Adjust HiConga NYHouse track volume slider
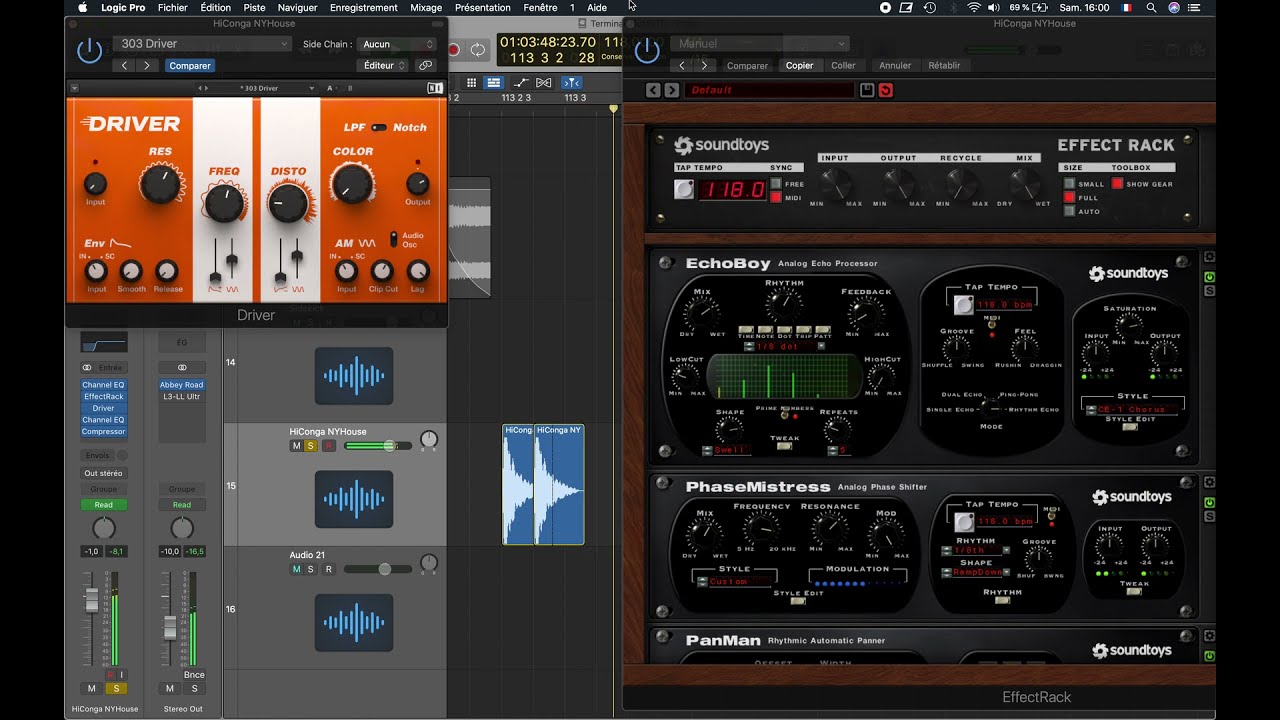 [x=378, y=446]
